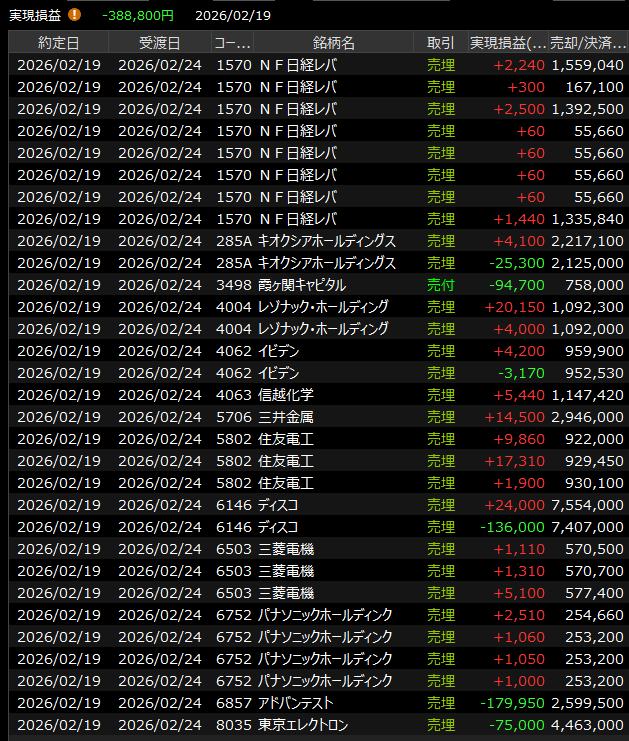Click the コード column header

tap(232, 43)
